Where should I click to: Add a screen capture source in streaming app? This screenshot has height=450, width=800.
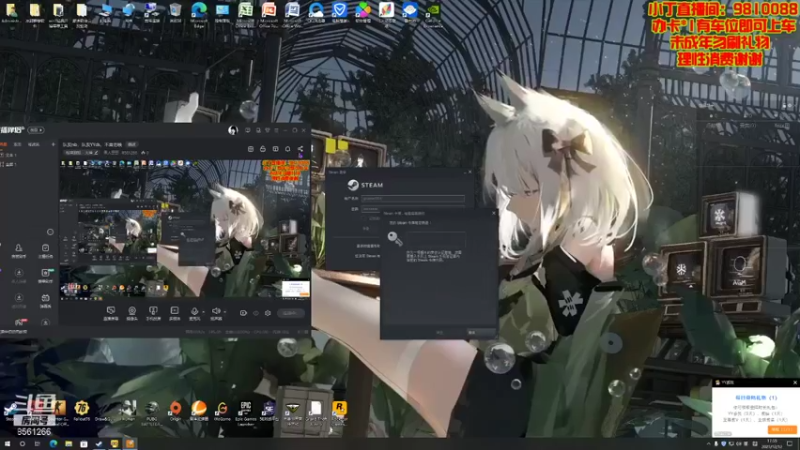point(111,313)
